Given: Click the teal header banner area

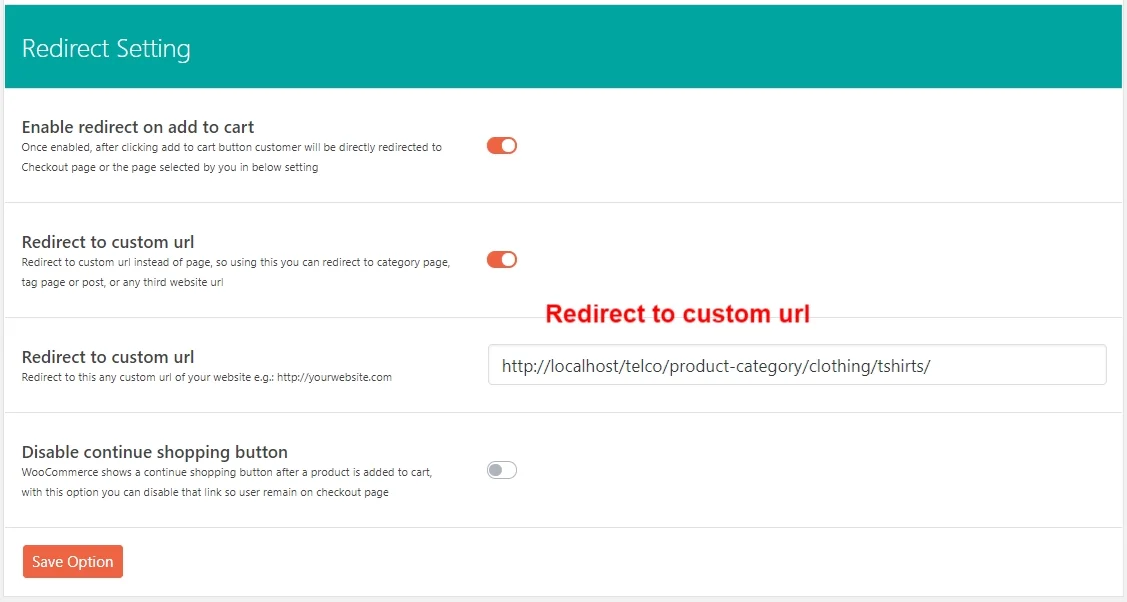Looking at the screenshot, I should [x=563, y=47].
